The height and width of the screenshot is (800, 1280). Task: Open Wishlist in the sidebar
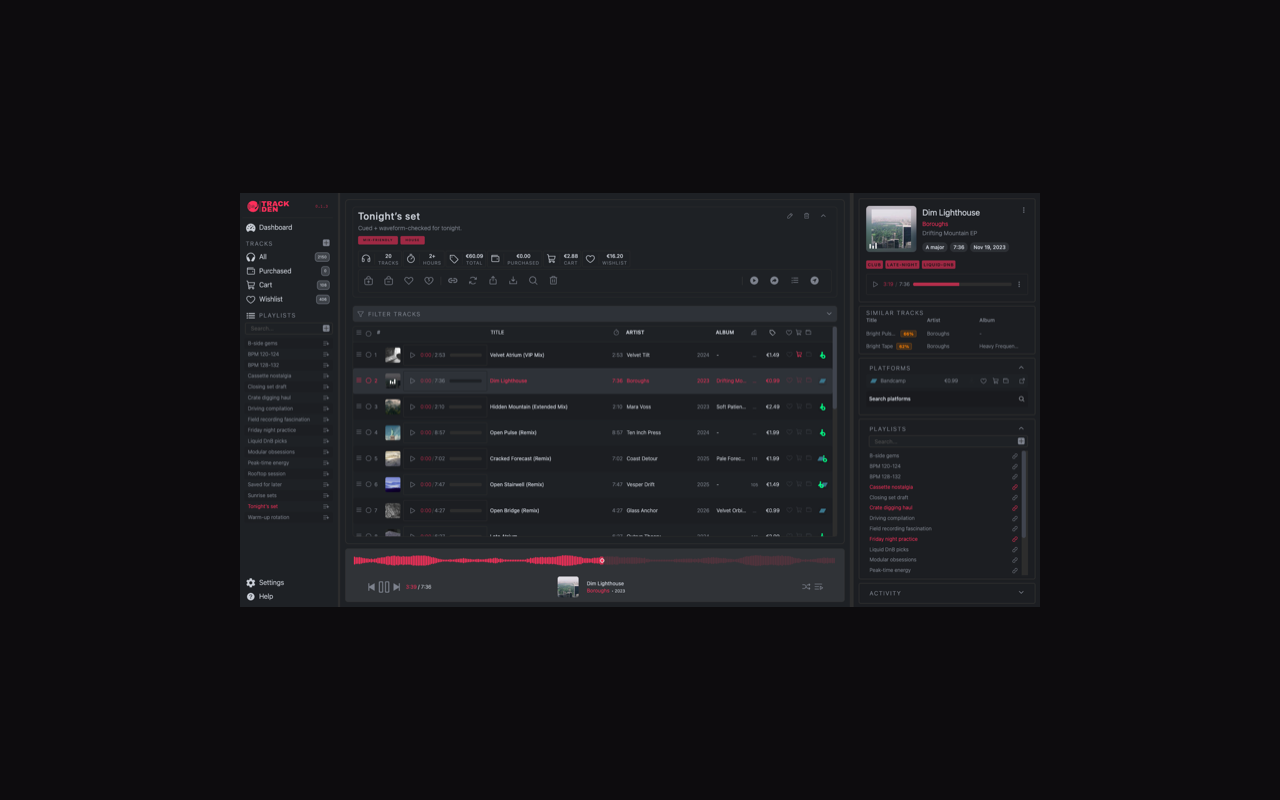point(287,299)
